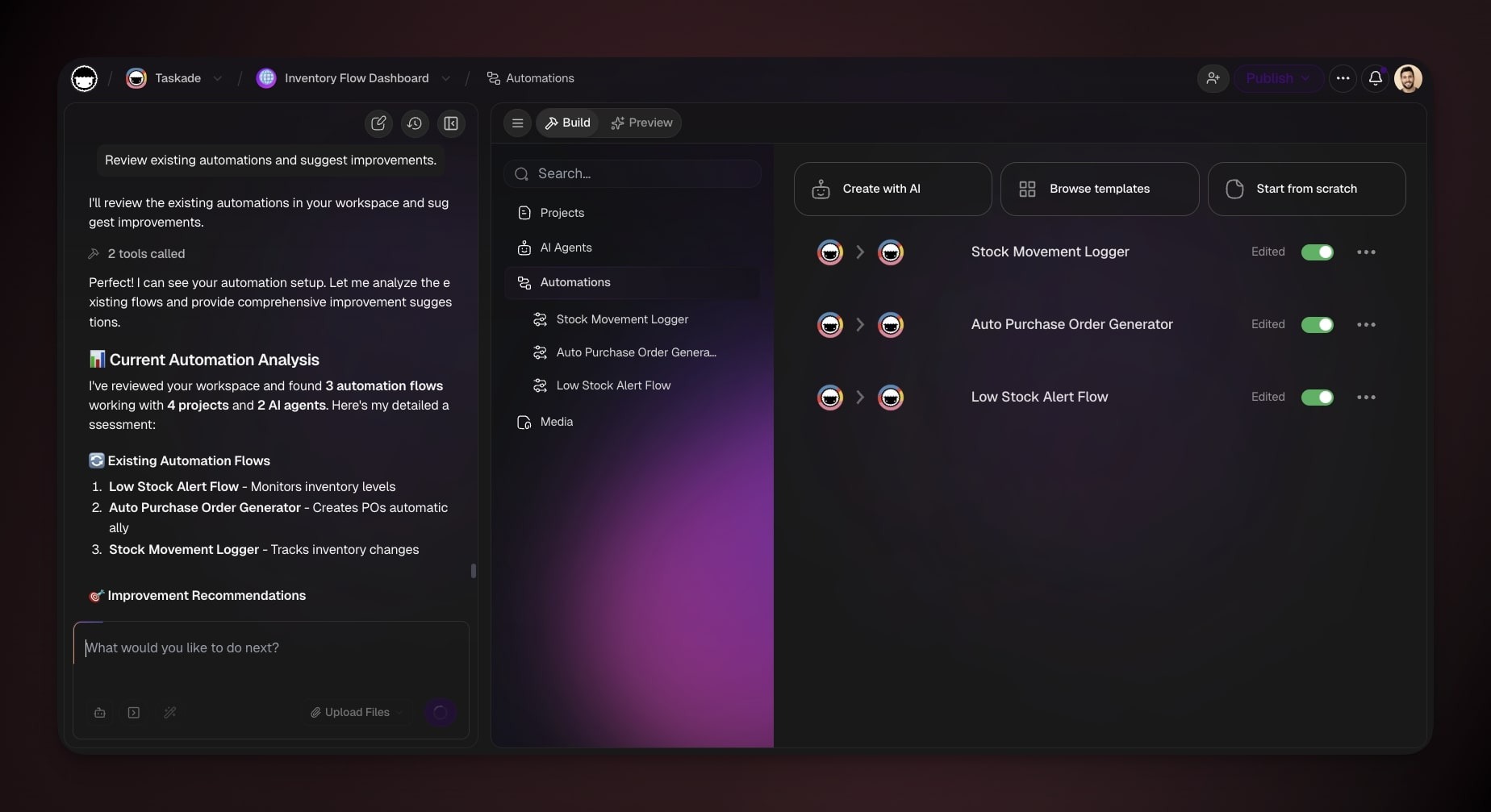
Task: Click the new chat compose icon
Action: (378, 123)
